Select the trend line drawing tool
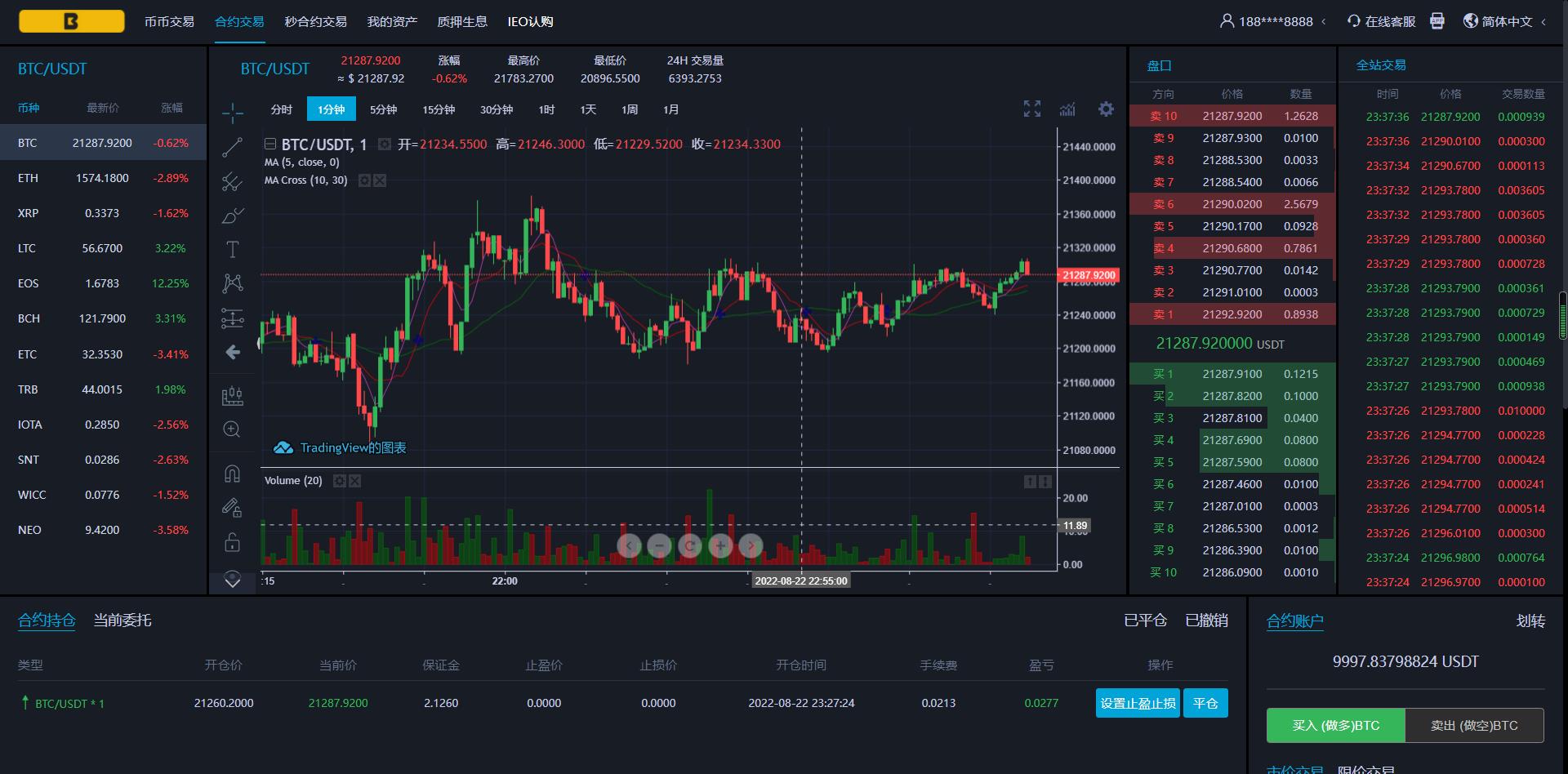The height and width of the screenshot is (774, 1568). (x=233, y=147)
